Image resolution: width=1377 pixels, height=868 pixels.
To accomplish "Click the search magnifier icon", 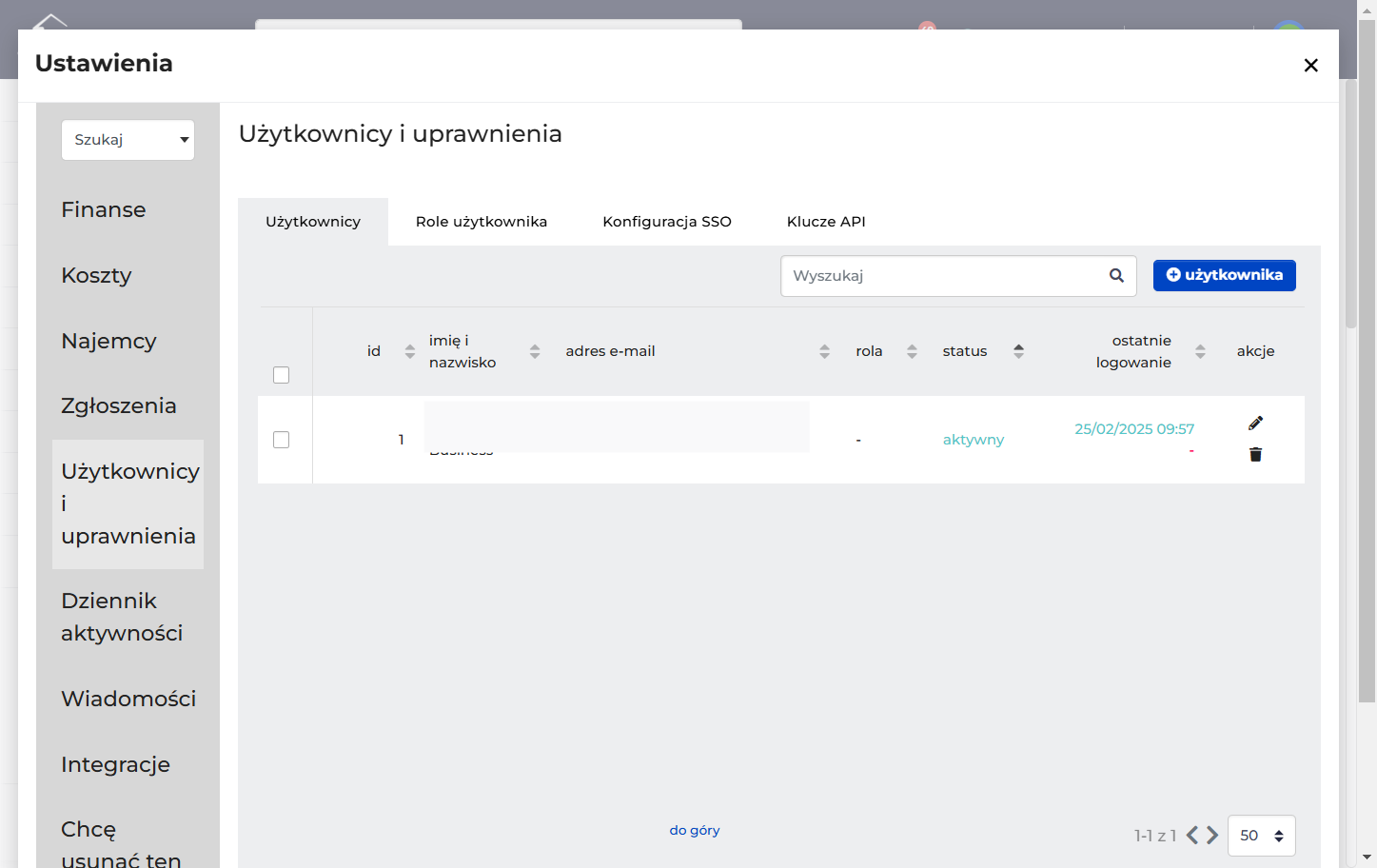I will tap(1116, 276).
